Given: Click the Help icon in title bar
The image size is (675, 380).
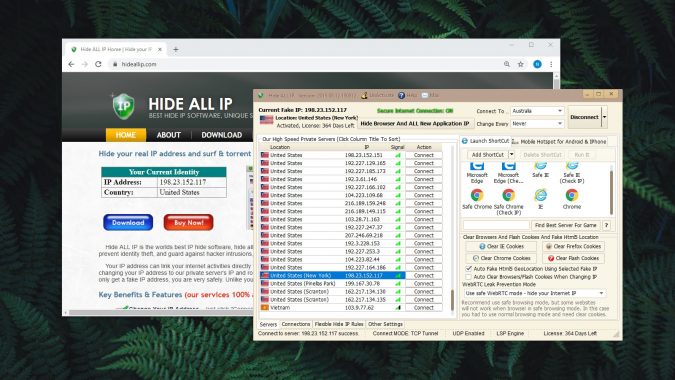Looking at the screenshot, I should tap(401, 96).
